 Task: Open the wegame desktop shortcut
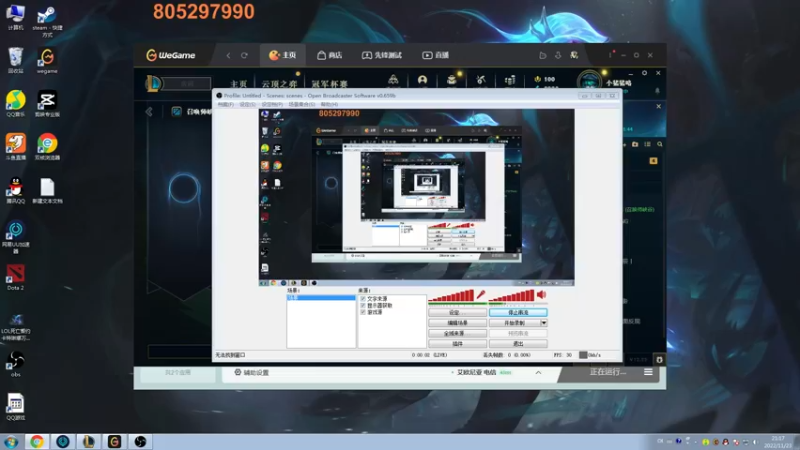pyautogui.click(x=47, y=61)
